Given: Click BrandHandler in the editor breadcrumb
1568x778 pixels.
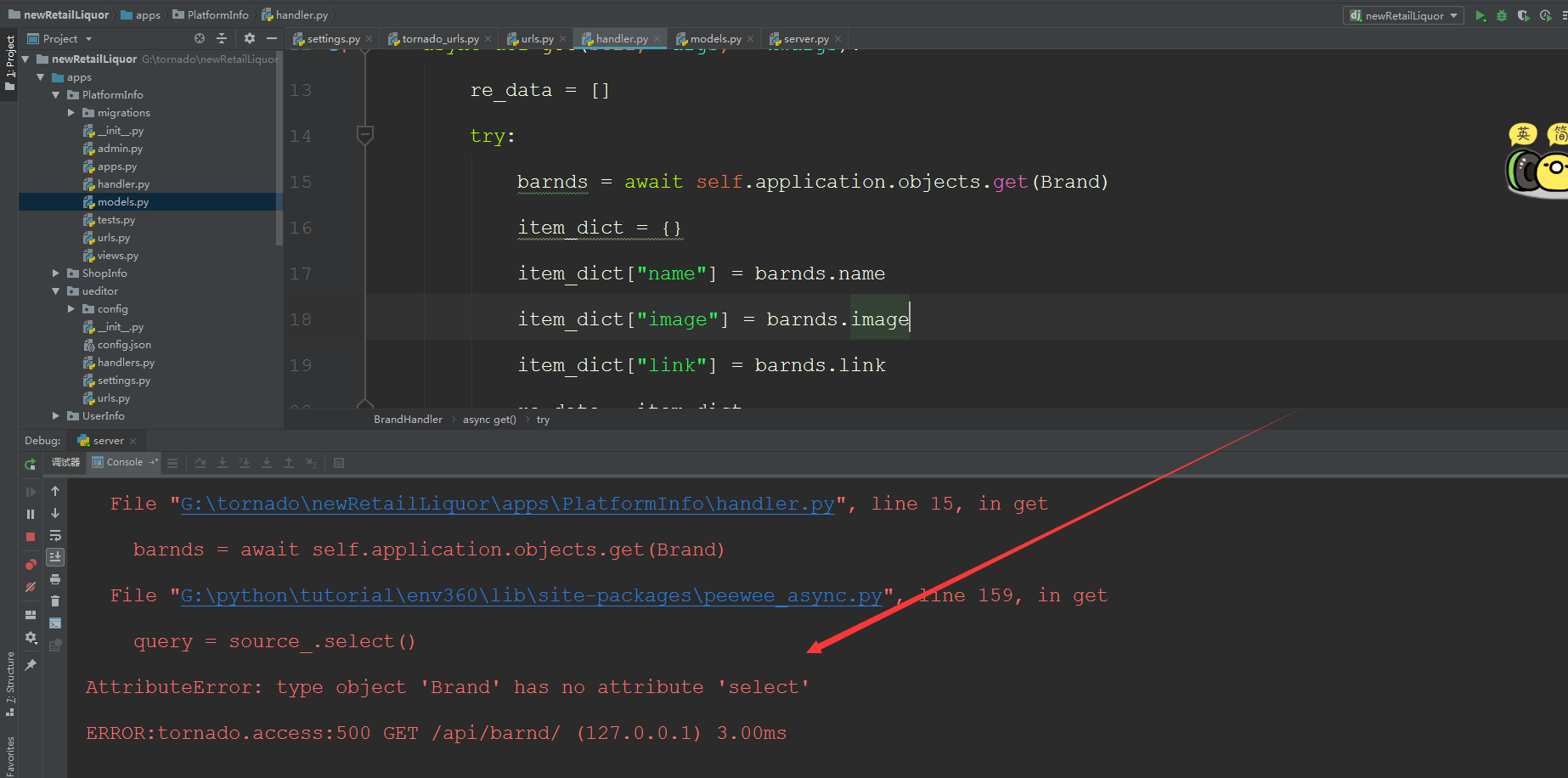Looking at the screenshot, I should pos(408,419).
